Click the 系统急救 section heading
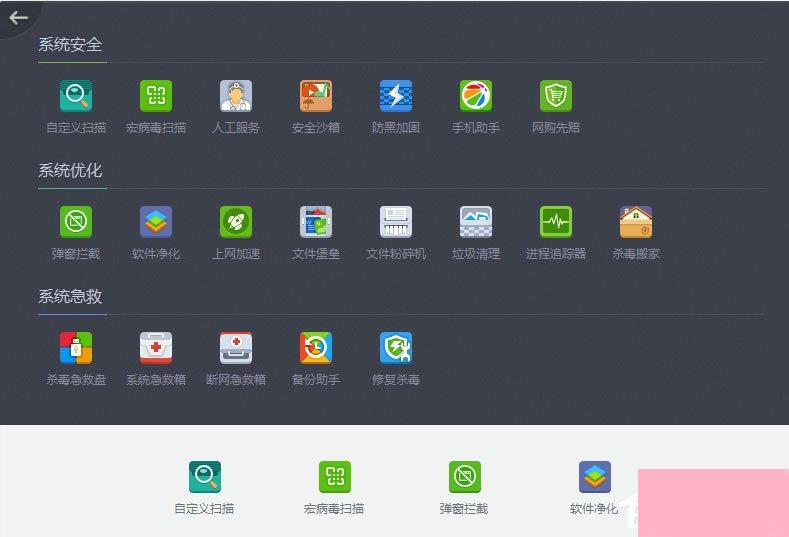The image size is (789, 537). coord(70,296)
